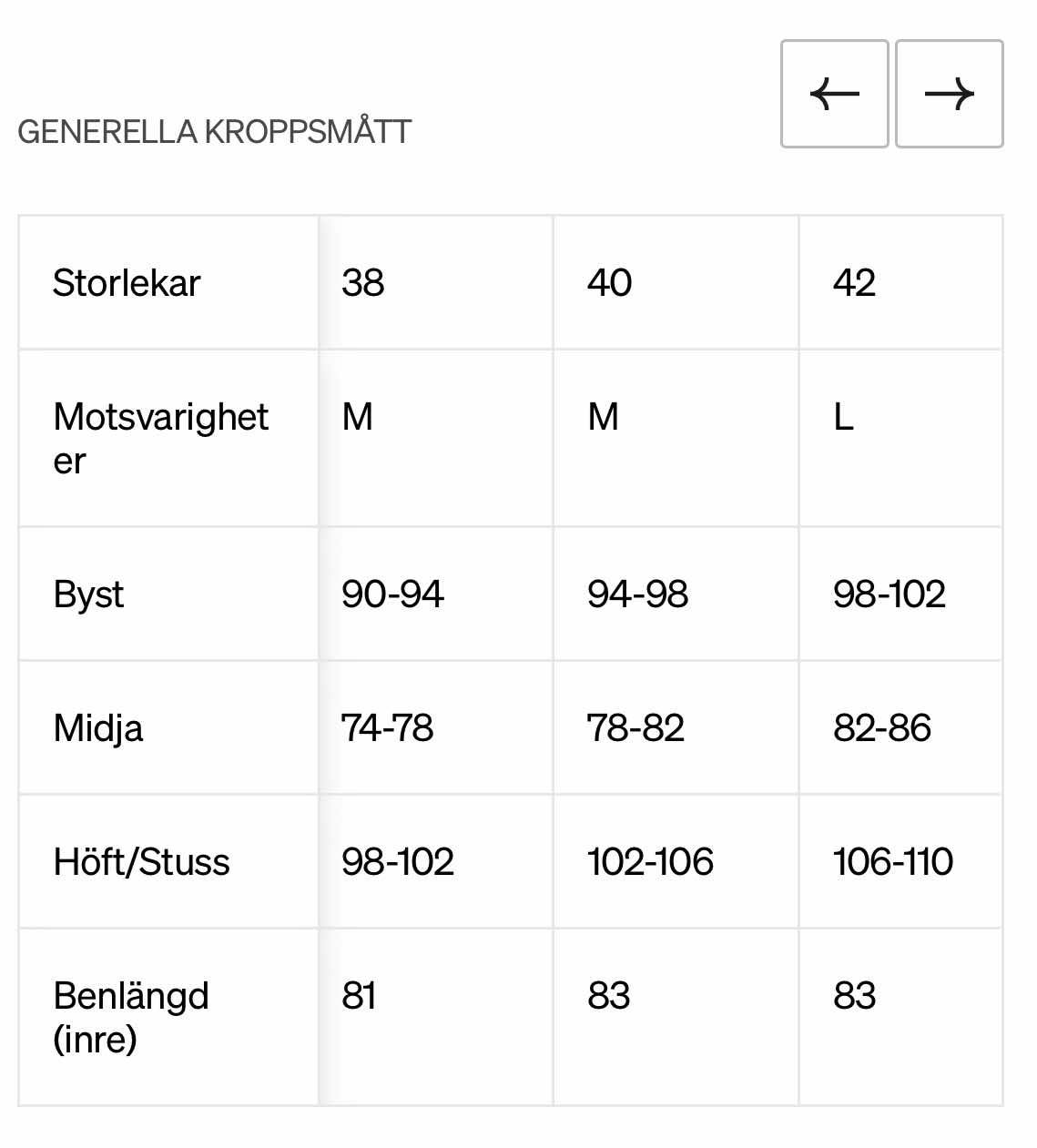The image size is (1037, 1148).
Task: Select size 38 column header
Action: tap(362, 283)
